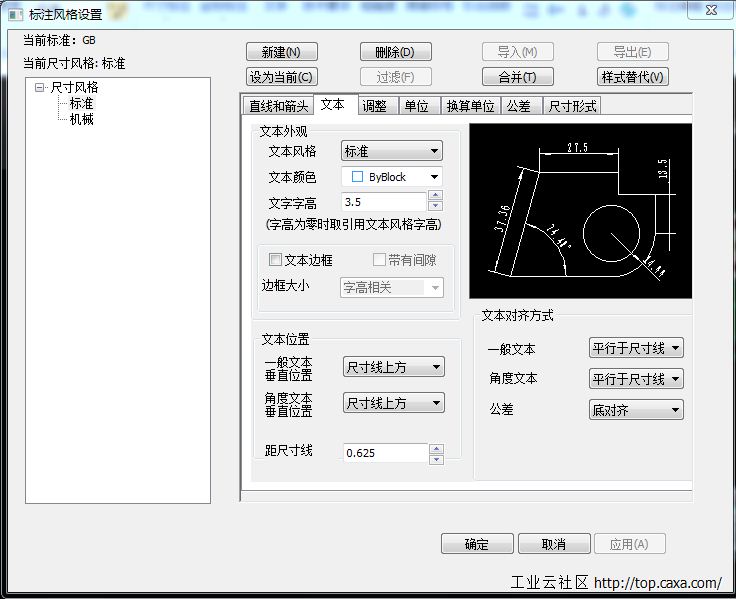Click the dialog title bar app icon

[15, 14]
